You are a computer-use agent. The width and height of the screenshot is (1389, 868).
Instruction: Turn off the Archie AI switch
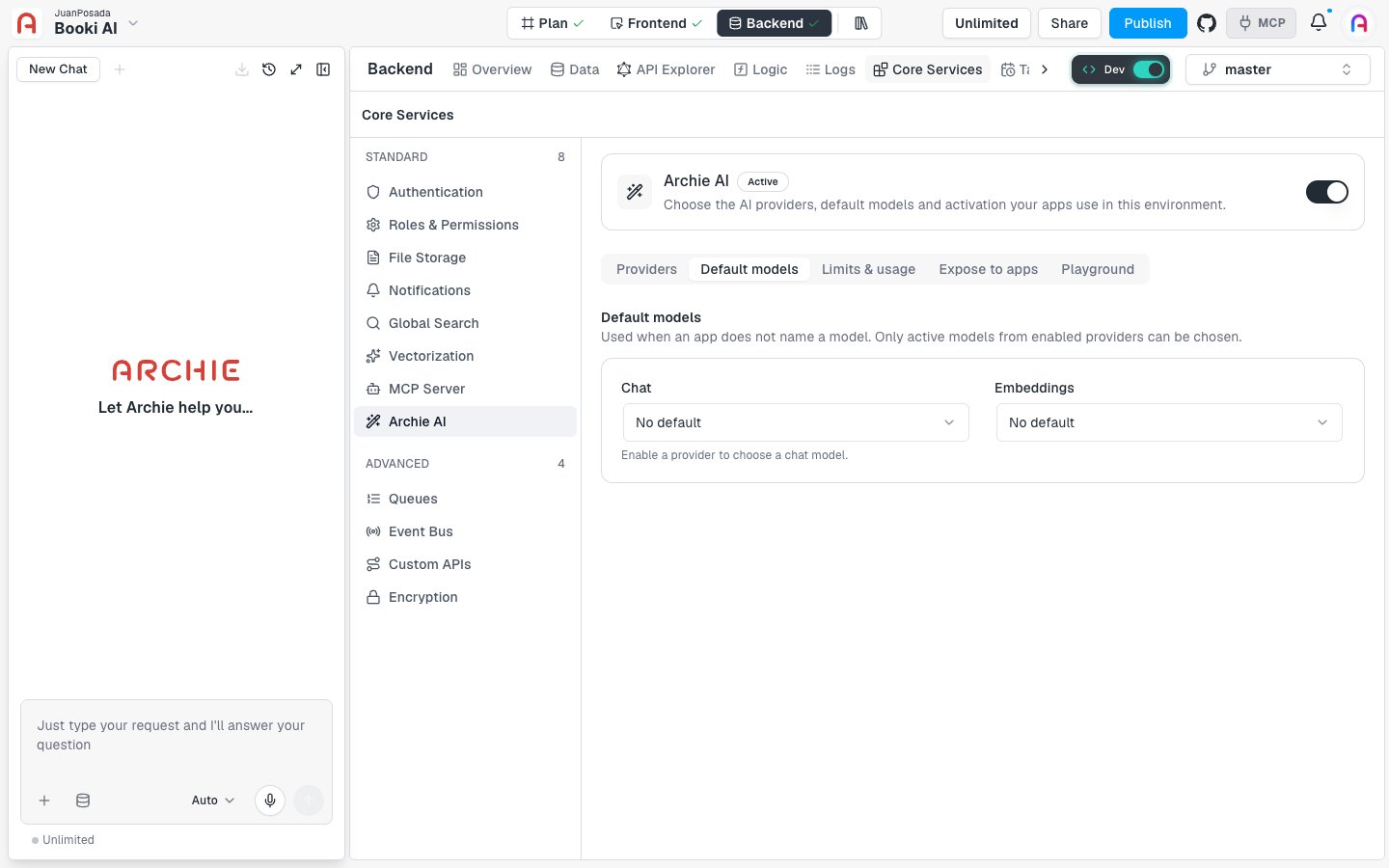coord(1327,192)
